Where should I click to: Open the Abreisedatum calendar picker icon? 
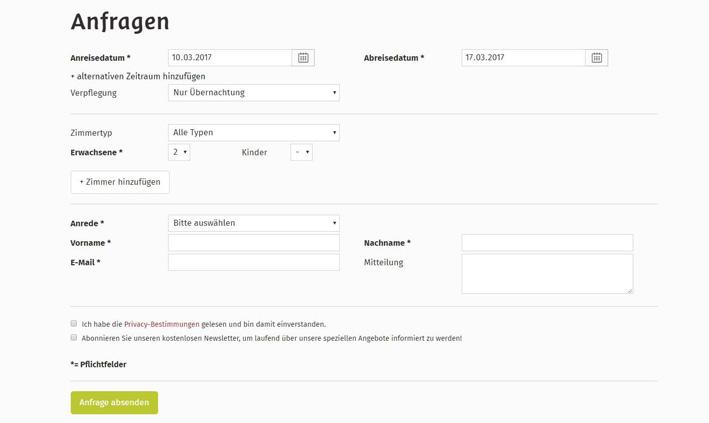click(596, 57)
